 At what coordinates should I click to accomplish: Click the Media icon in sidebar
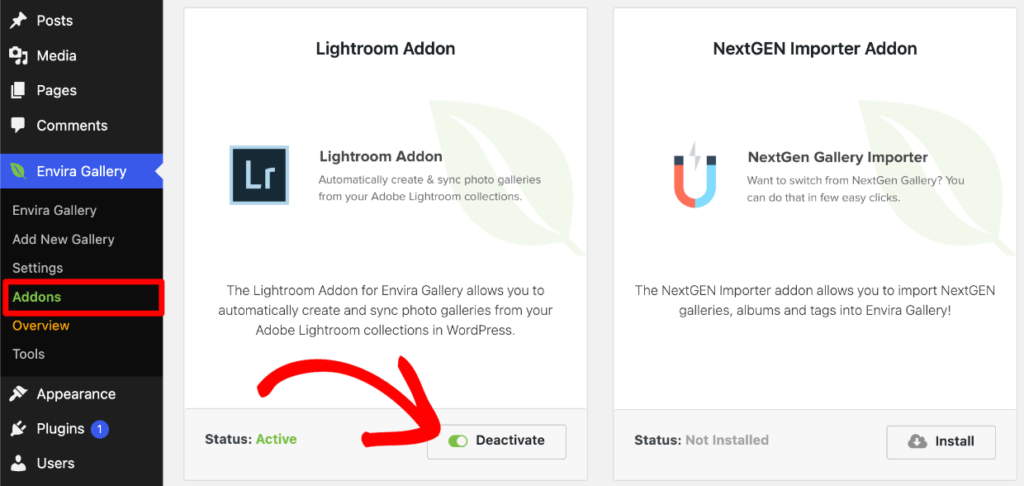18,56
